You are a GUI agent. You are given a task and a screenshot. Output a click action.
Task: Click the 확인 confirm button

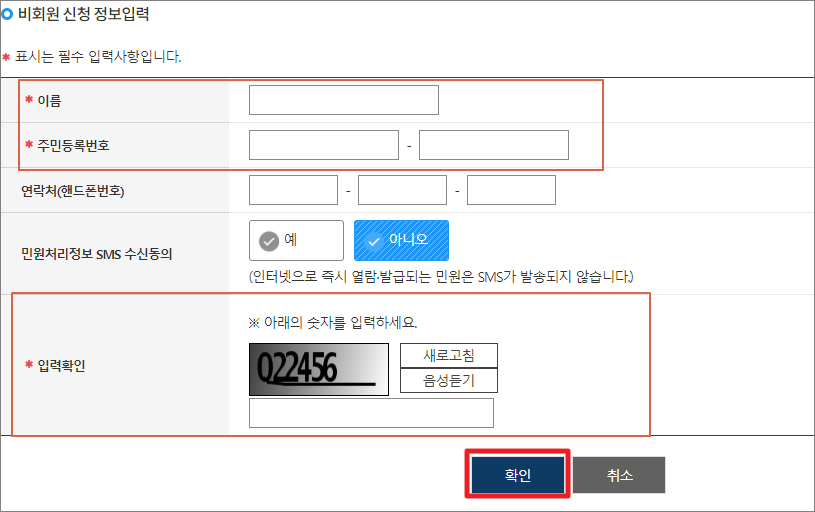pos(518,475)
